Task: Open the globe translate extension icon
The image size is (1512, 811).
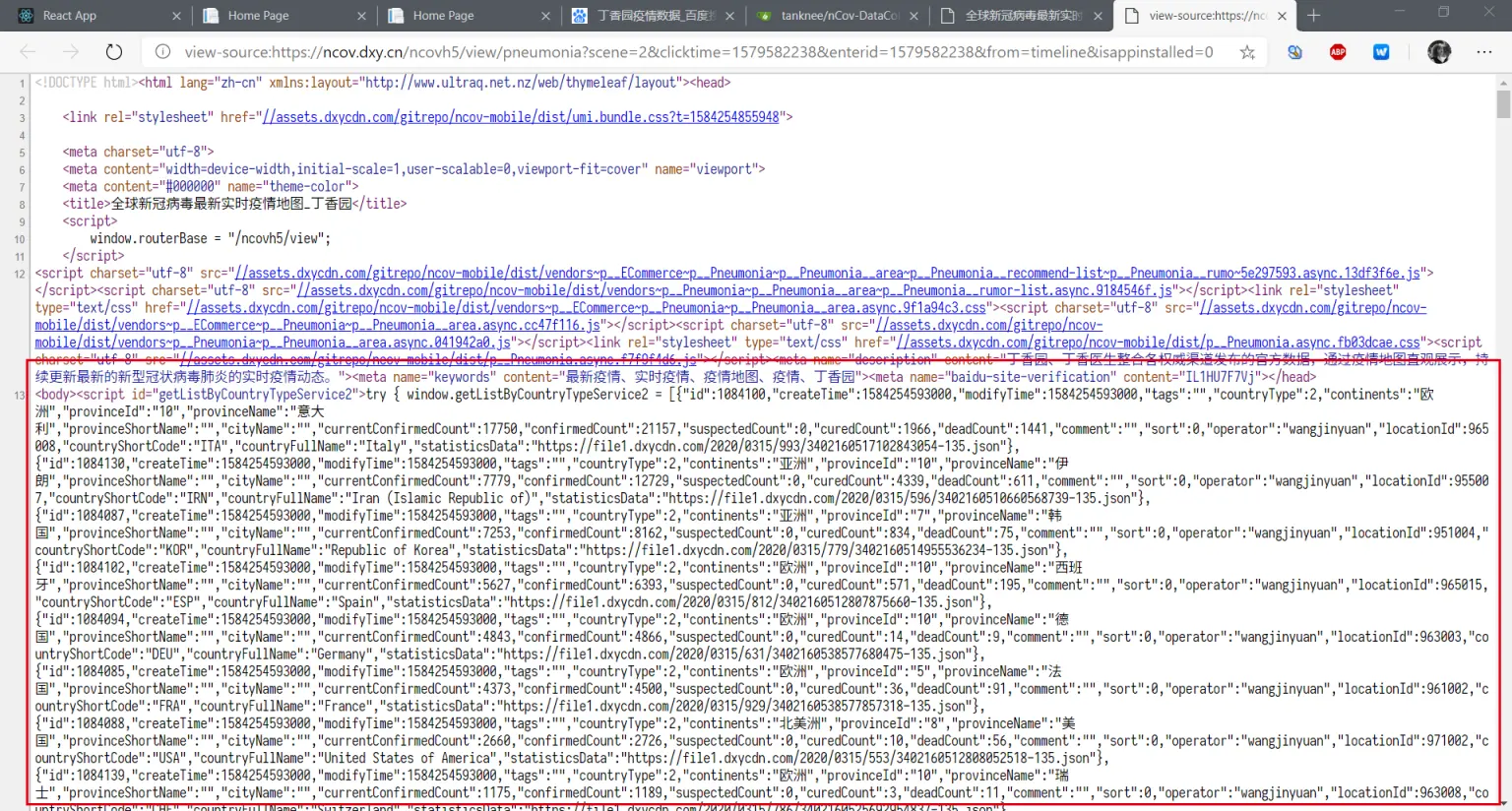Action: coord(1294,52)
